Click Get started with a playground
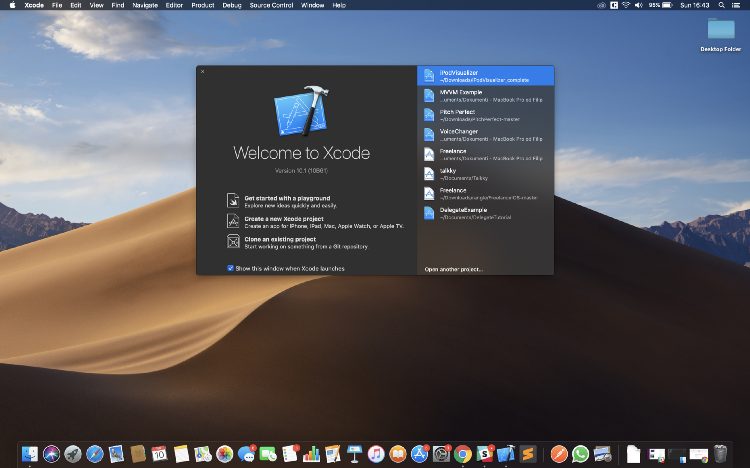Image resolution: width=750 pixels, height=468 pixels. coord(287,198)
